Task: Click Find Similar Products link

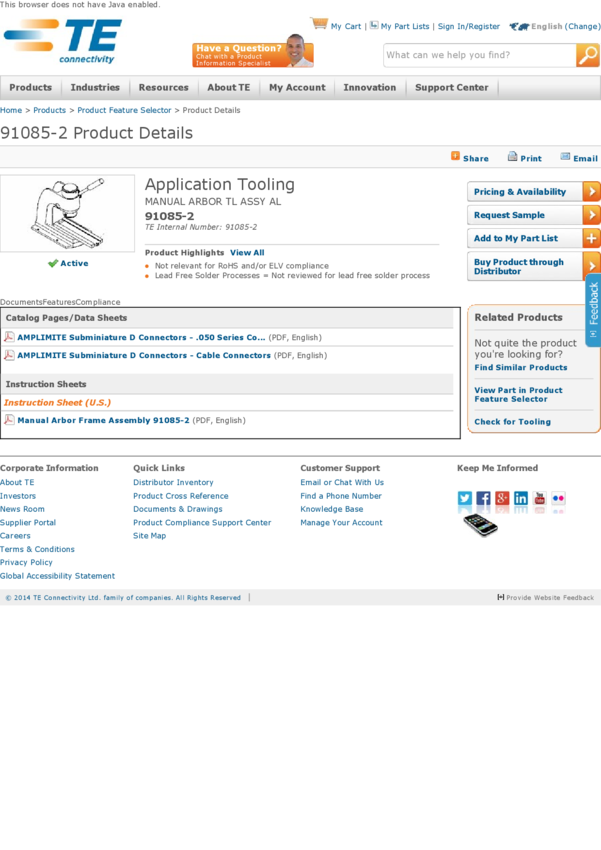Action: pos(521,367)
